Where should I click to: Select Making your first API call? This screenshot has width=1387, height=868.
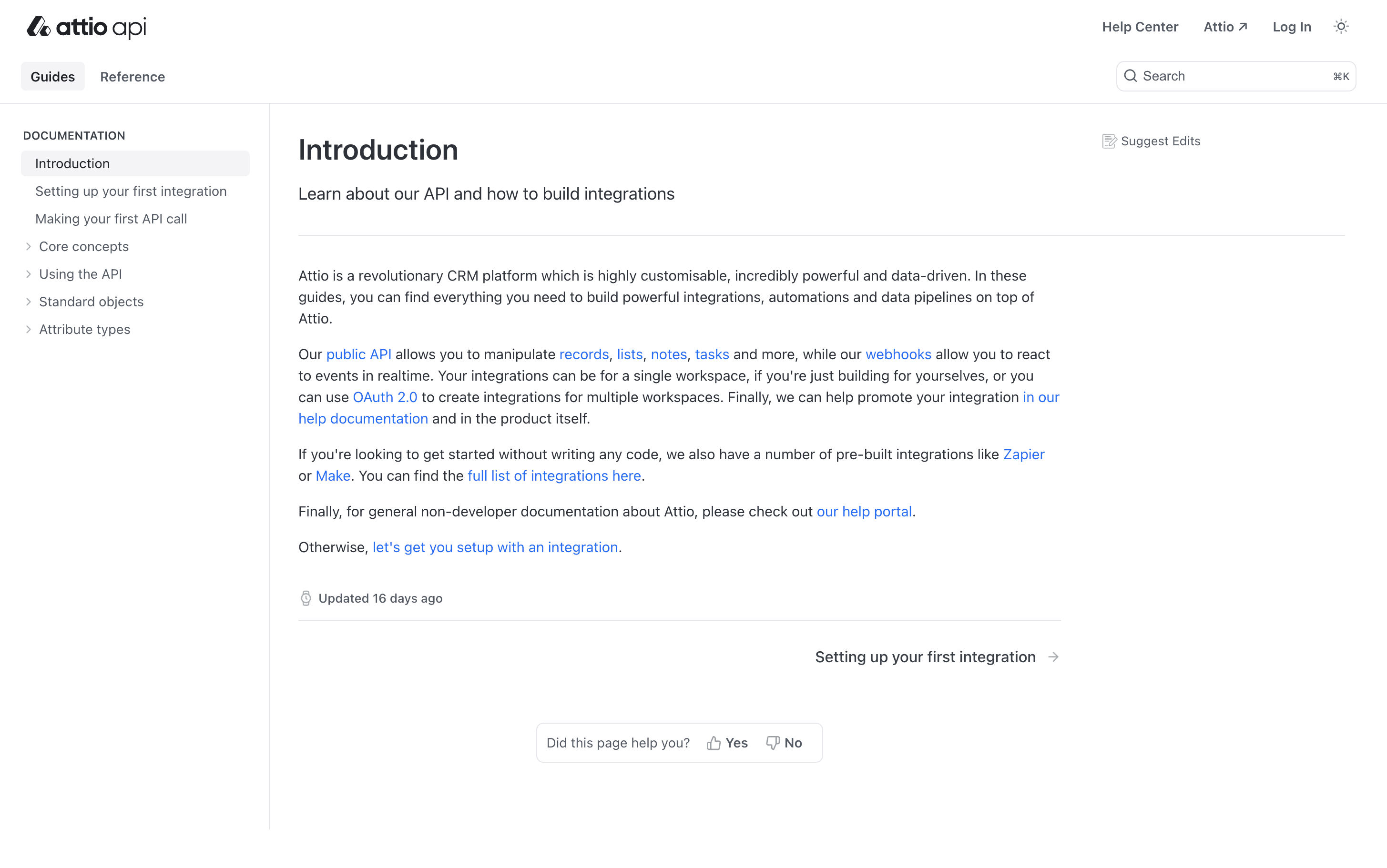point(111,219)
